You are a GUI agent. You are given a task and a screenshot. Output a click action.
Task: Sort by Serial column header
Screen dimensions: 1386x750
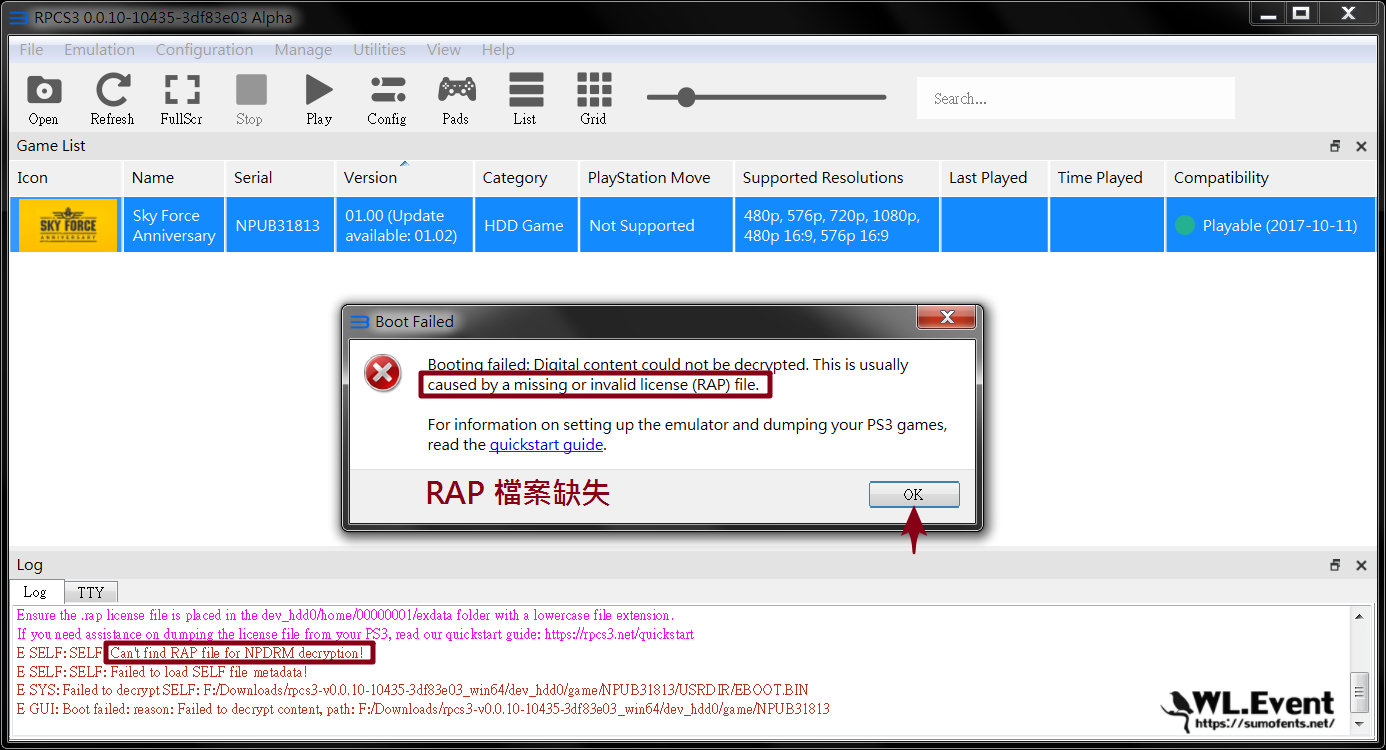[x=280, y=178]
